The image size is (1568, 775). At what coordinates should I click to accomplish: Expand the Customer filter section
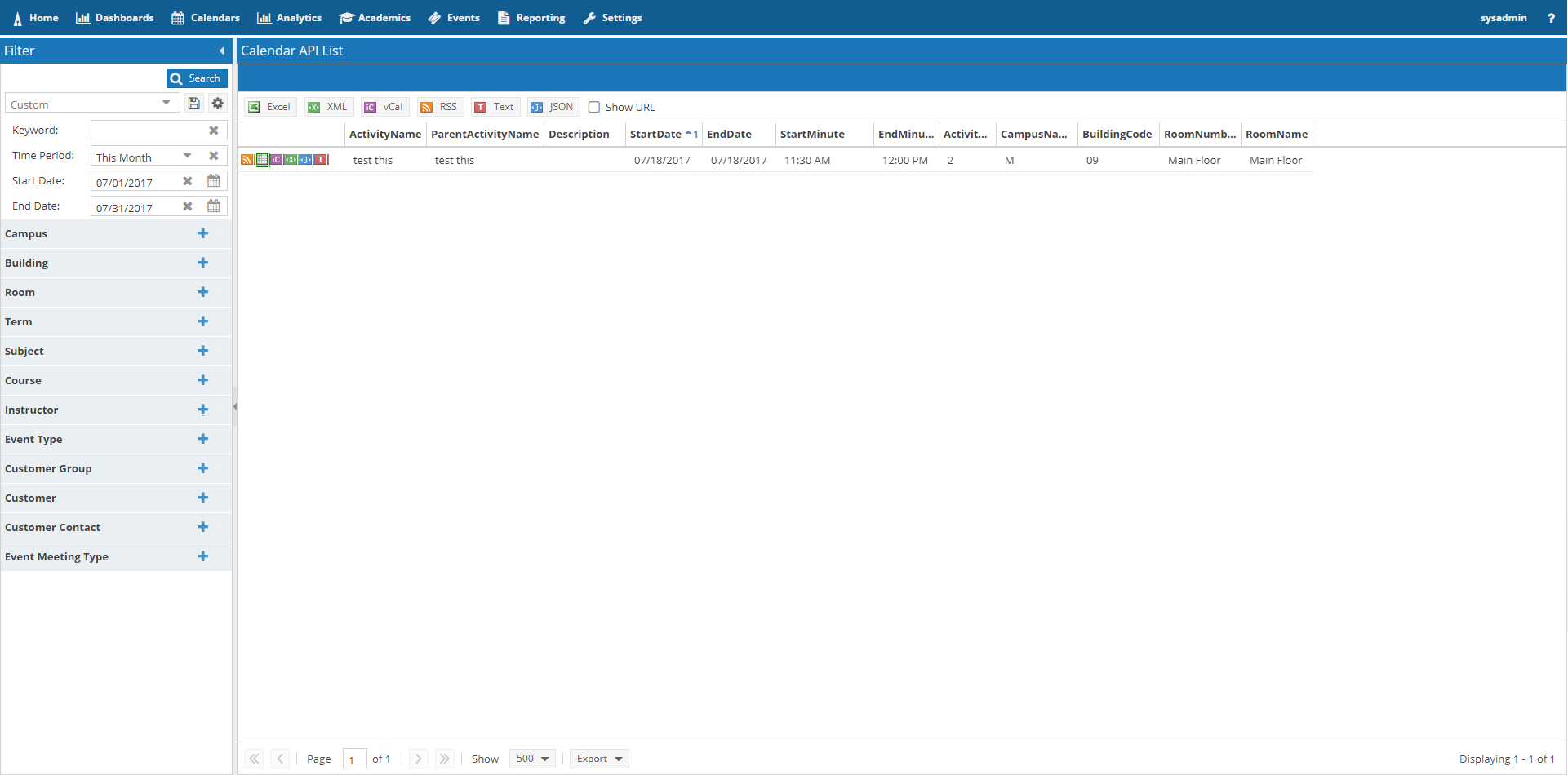(x=203, y=498)
